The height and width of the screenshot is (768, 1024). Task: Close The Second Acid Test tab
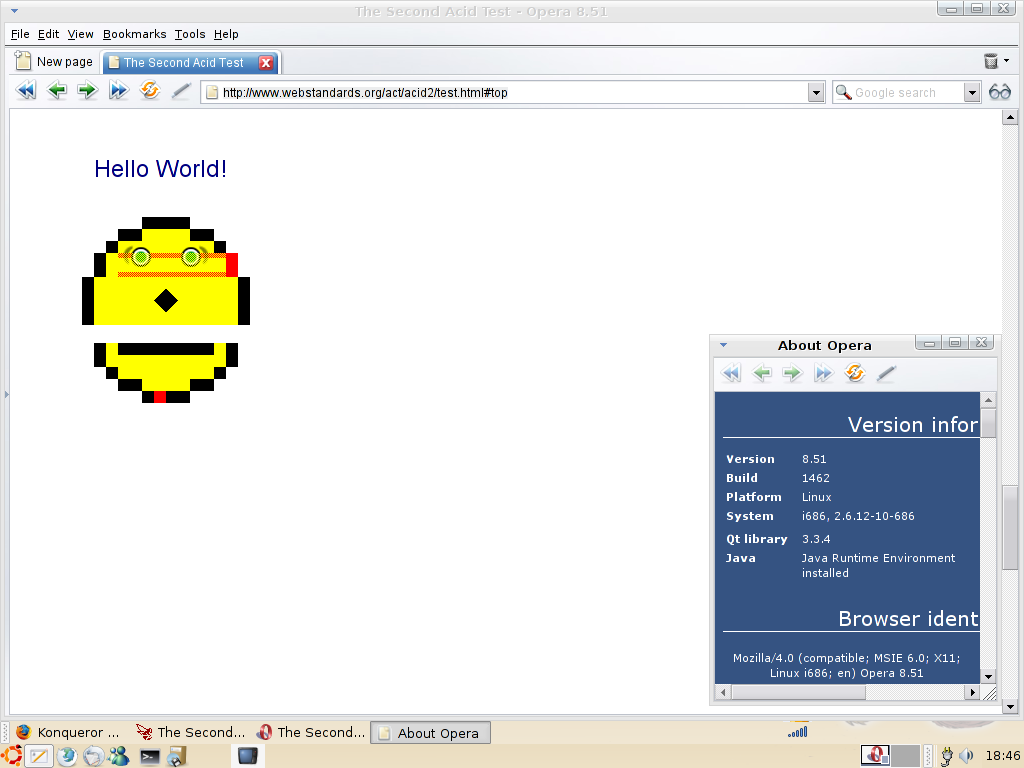coord(266,63)
